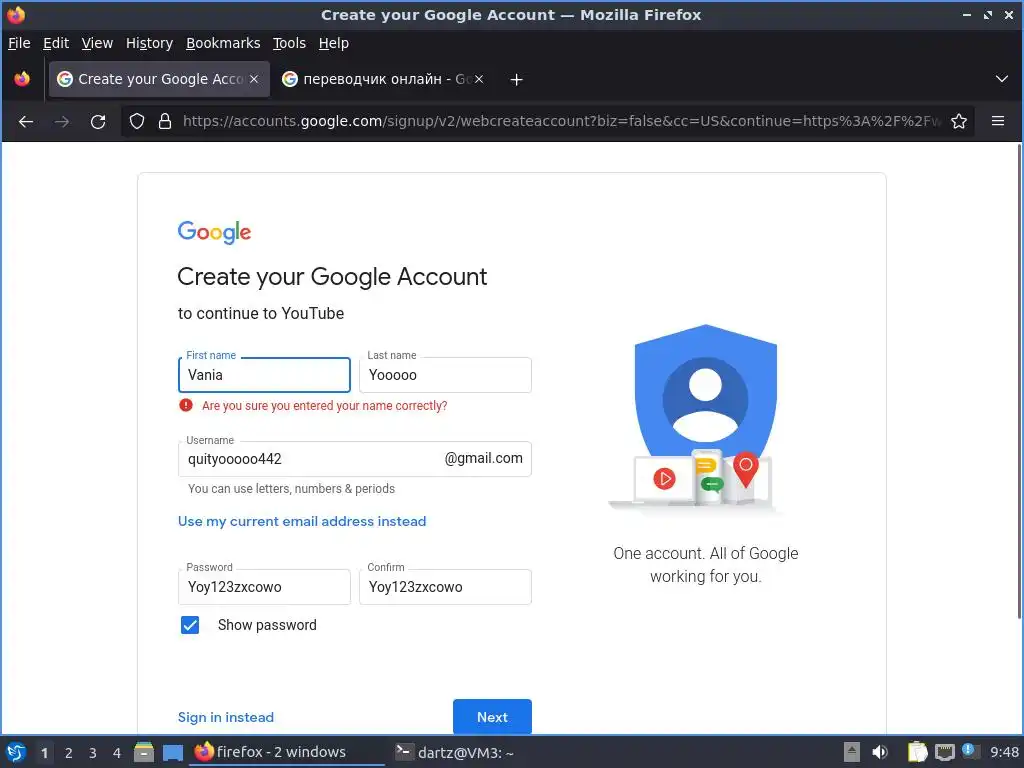Click the Password input field

pyautogui.click(x=264, y=586)
